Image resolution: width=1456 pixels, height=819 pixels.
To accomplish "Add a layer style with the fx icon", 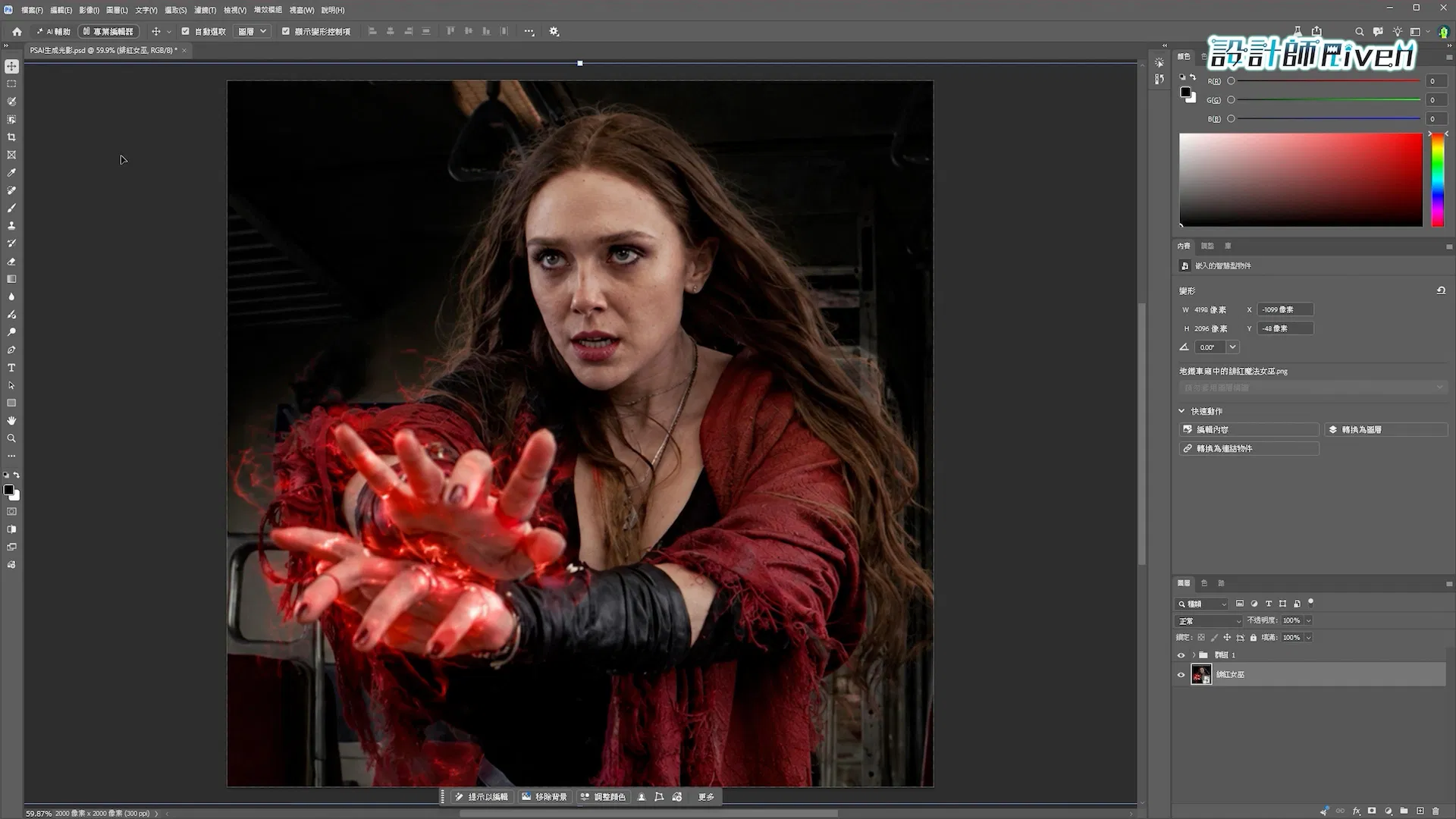I will click(x=1357, y=811).
